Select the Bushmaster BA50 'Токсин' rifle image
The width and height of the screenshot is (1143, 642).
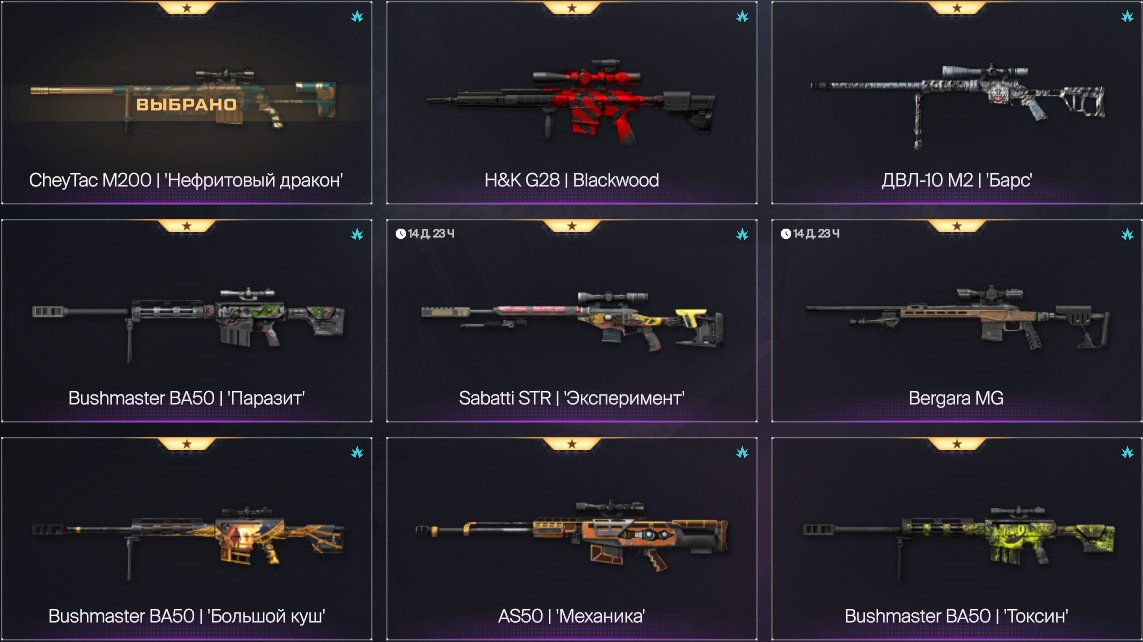(959, 541)
